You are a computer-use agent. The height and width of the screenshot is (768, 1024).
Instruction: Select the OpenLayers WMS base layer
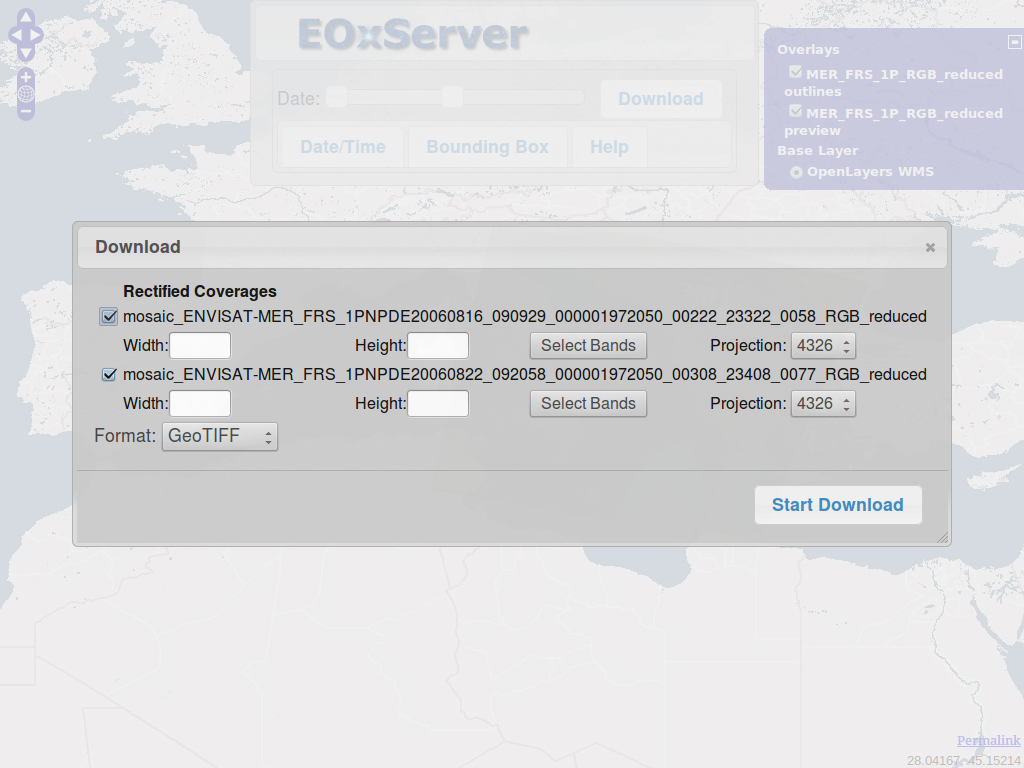pos(796,172)
